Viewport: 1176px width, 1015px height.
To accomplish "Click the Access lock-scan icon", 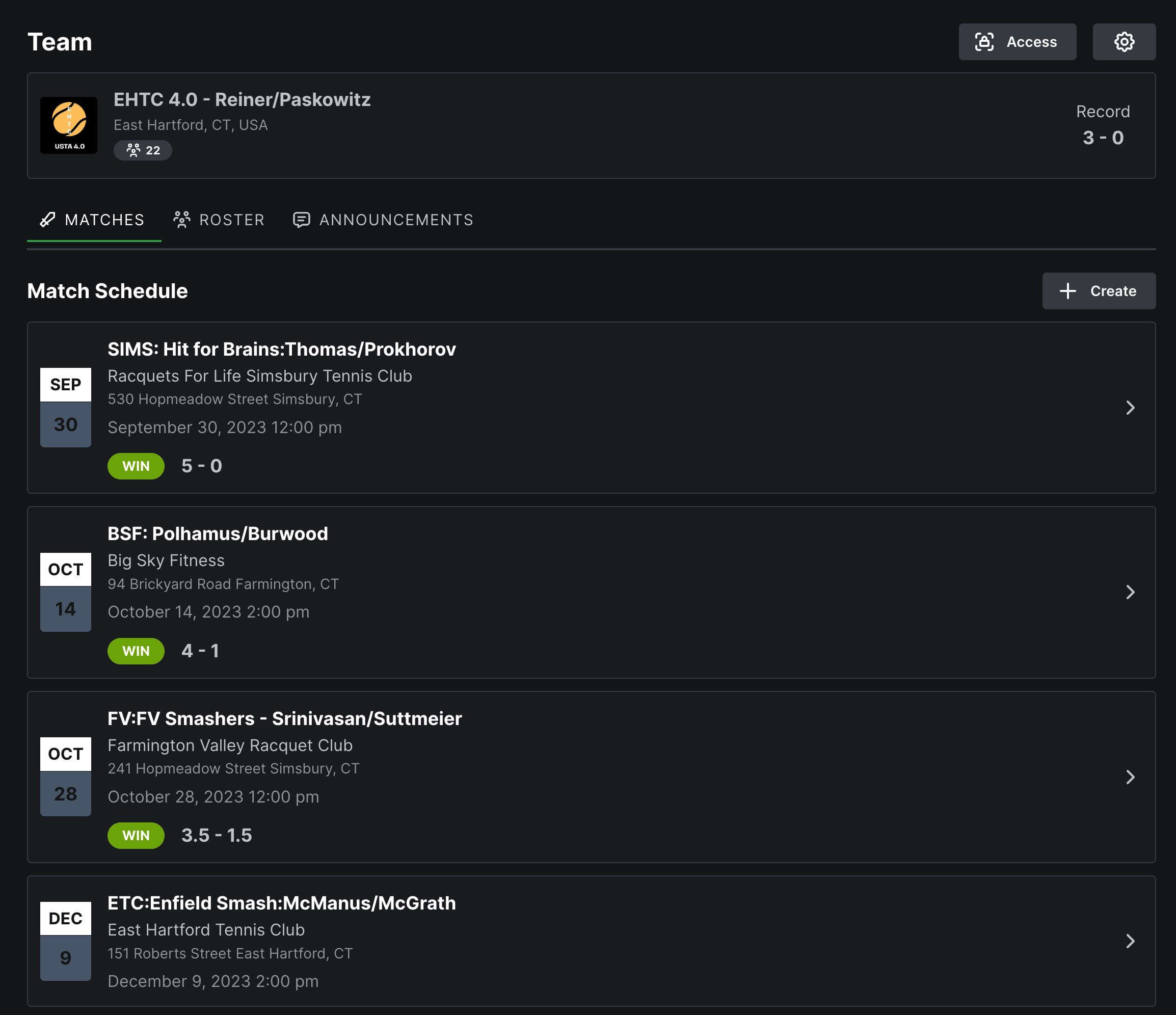I will tap(984, 42).
